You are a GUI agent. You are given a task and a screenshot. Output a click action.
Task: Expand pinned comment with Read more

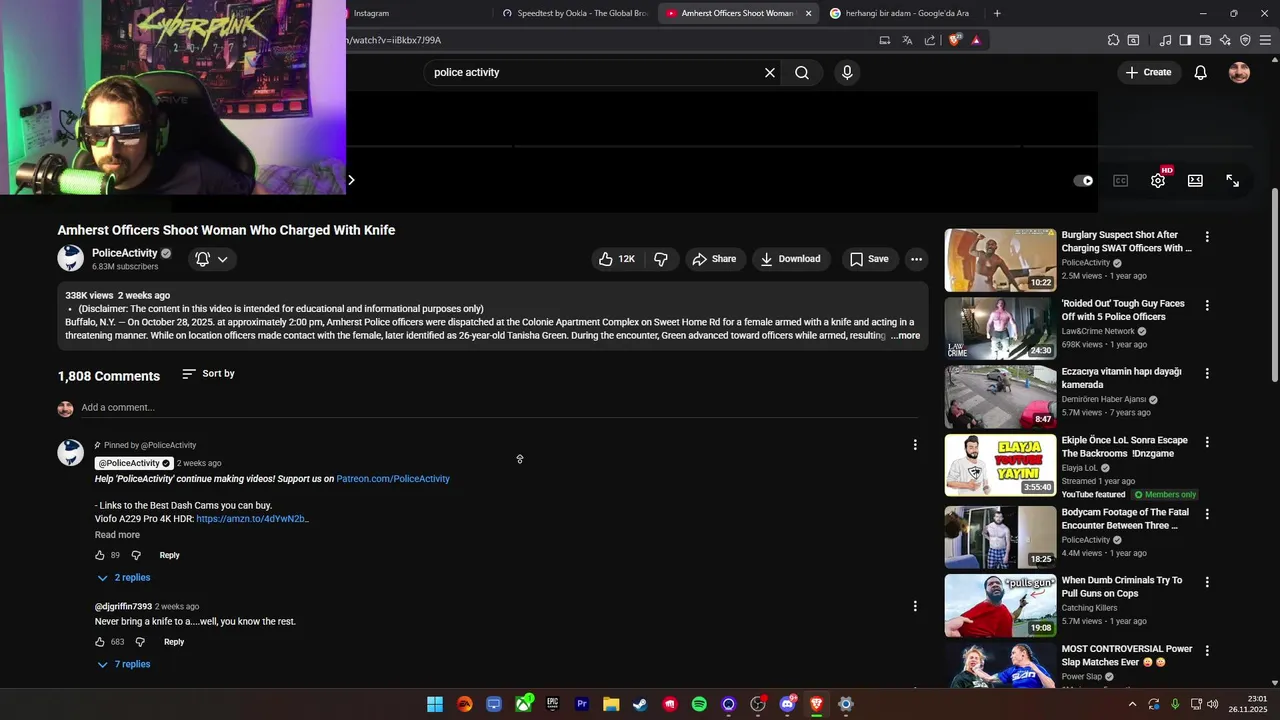pyautogui.click(x=117, y=535)
